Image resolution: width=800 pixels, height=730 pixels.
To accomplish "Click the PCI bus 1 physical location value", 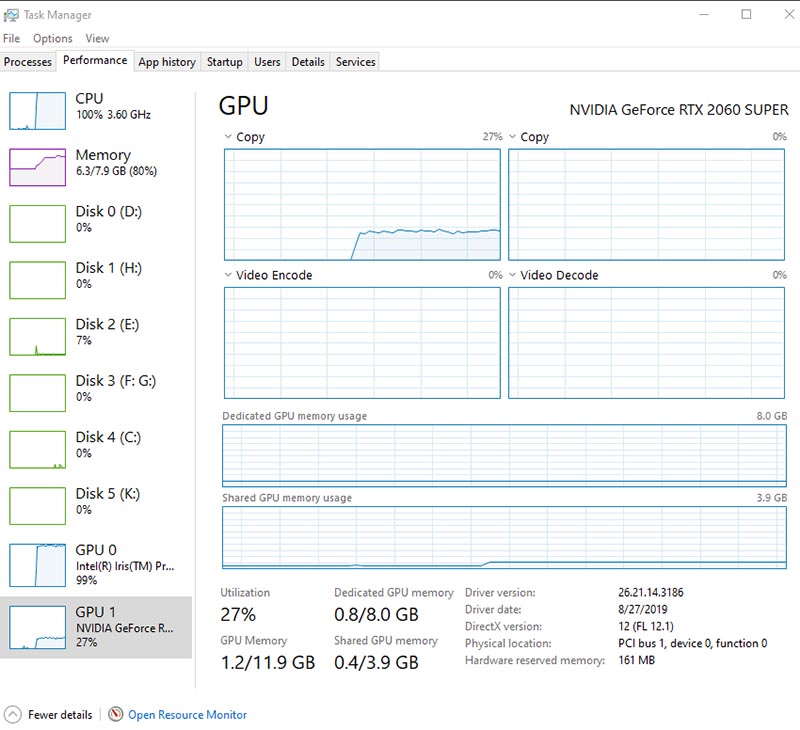I will [x=692, y=643].
